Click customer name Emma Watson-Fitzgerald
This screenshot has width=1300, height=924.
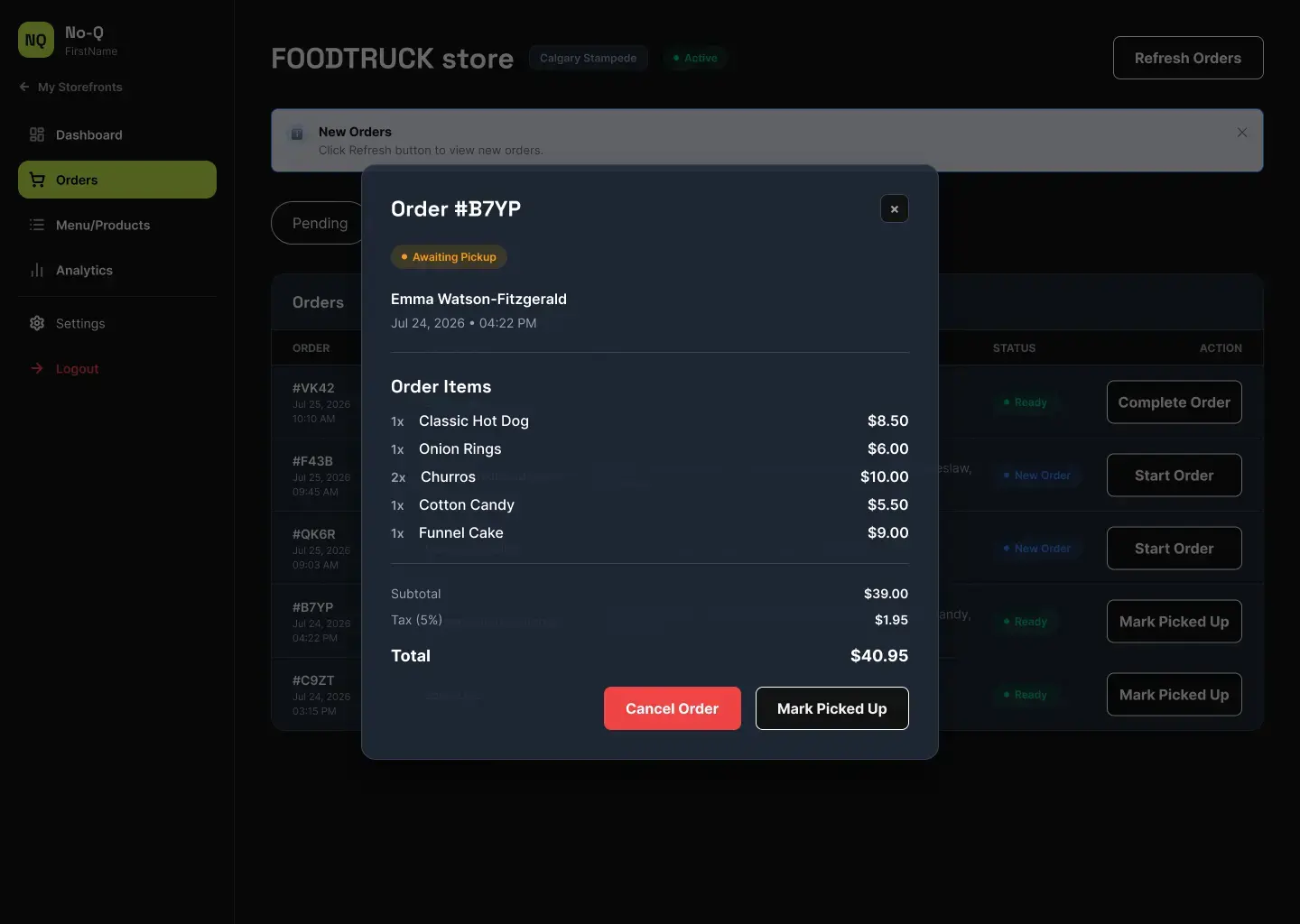click(478, 299)
